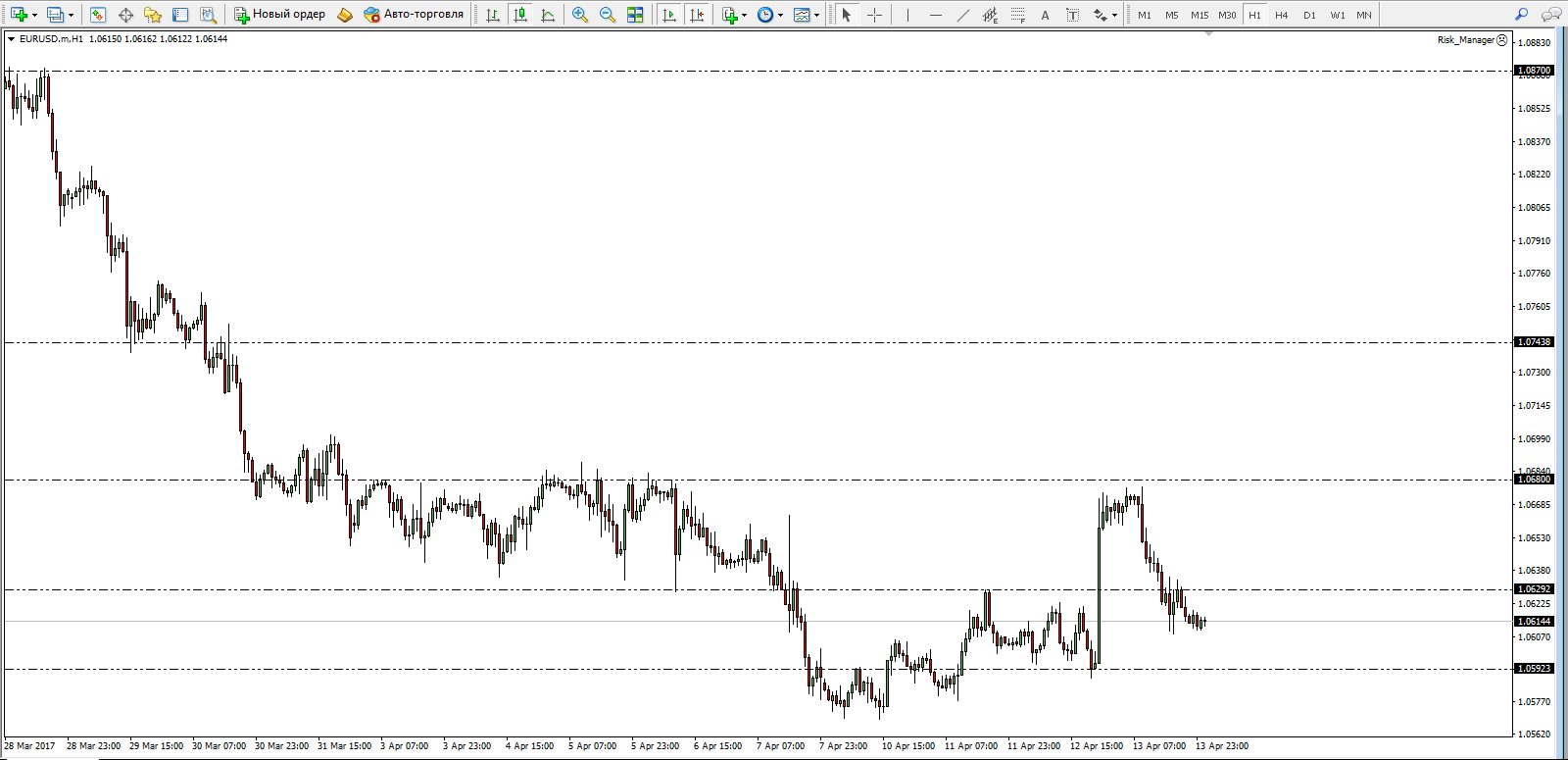
Task: Click the 1.05923 price level label
Action: pos(1535,669)
